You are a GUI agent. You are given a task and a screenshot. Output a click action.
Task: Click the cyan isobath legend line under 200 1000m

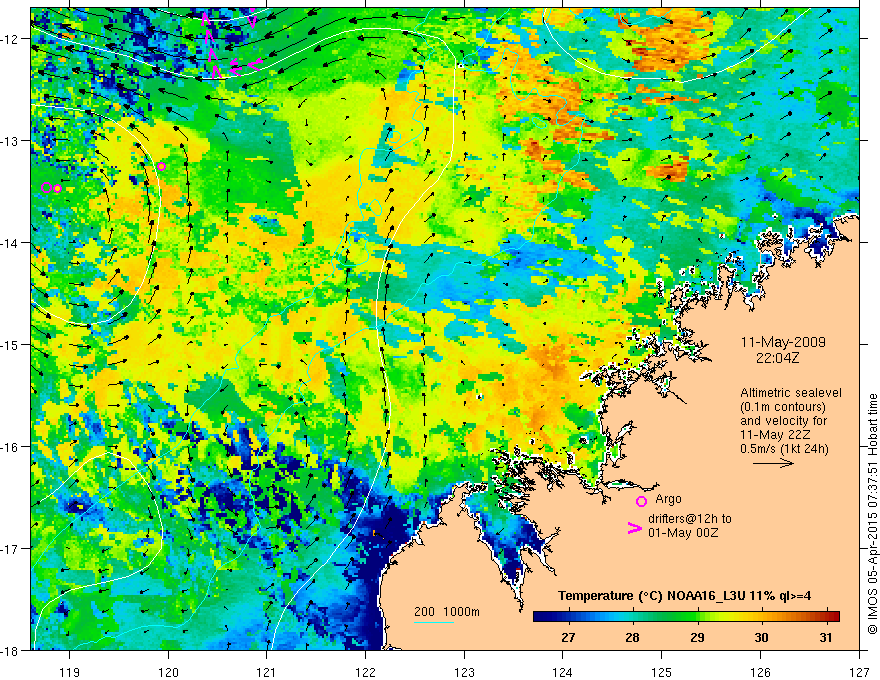[x=434, y=622]
